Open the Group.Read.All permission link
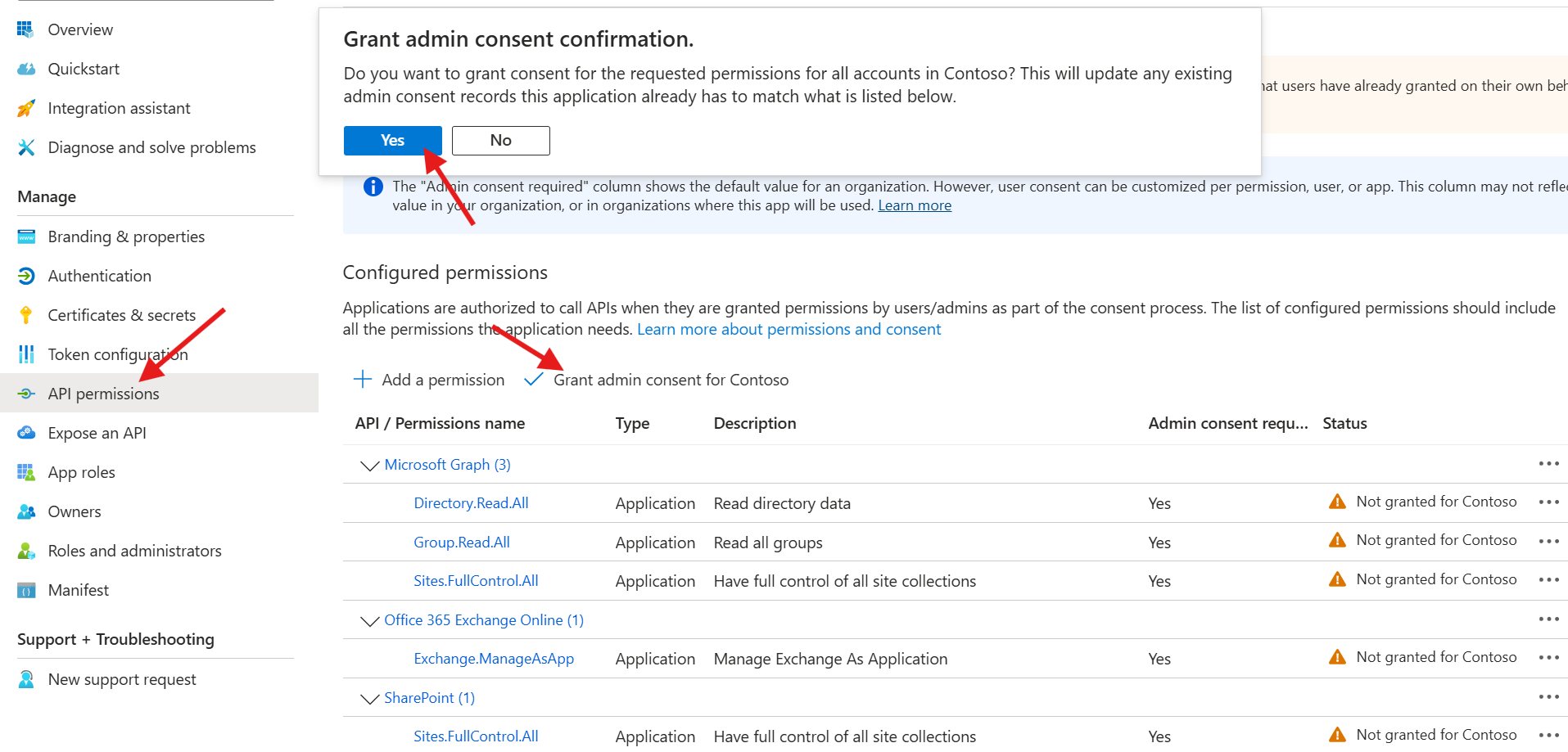 point(462,542)
